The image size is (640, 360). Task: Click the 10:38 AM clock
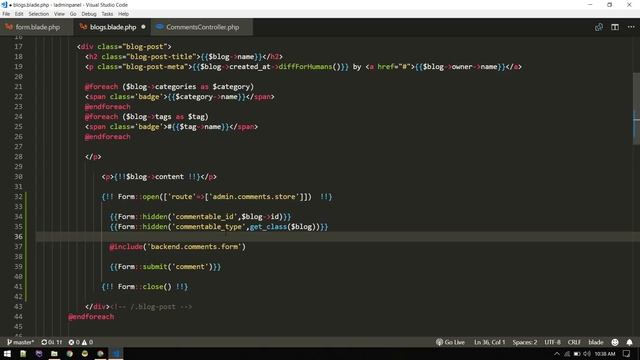605,353
